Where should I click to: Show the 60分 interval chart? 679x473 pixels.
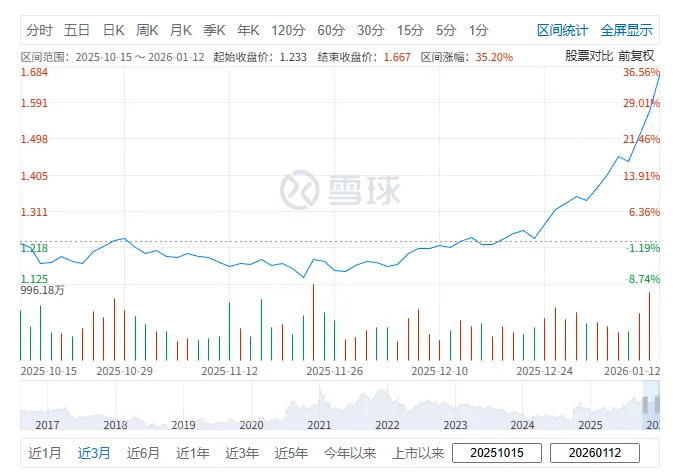pos(330,30)
